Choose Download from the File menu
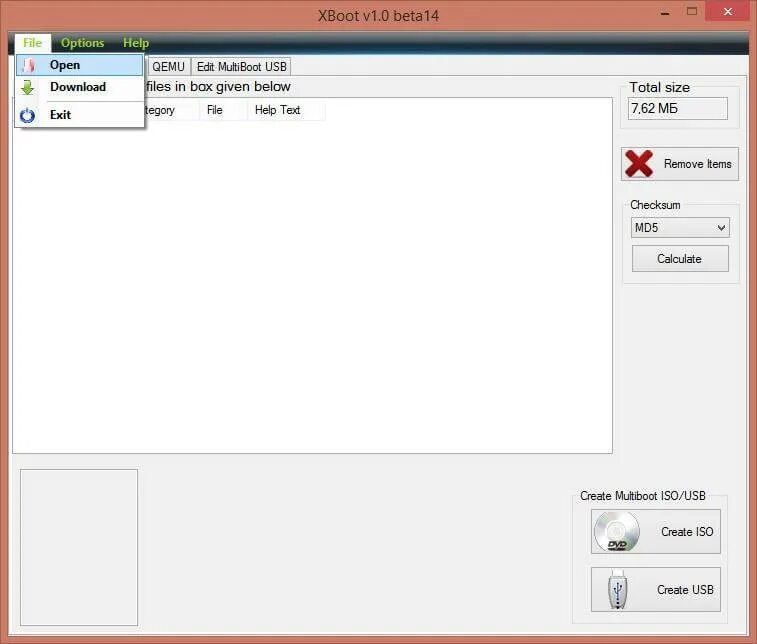This screenshot has height=644, width=757. click(x=80, y=87)
